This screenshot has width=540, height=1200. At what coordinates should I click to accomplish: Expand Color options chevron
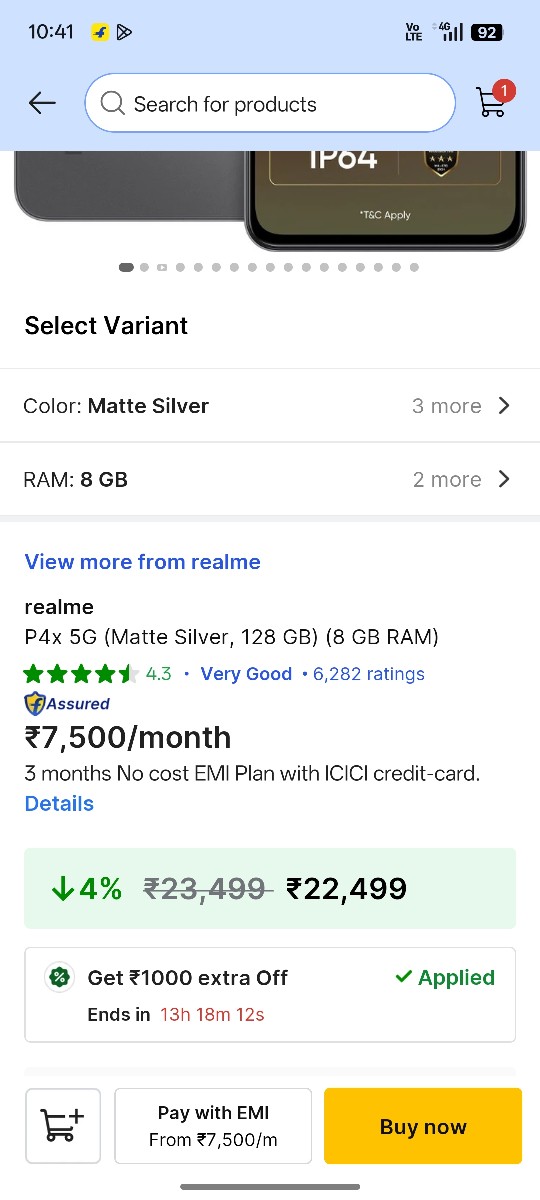[504, 405]
